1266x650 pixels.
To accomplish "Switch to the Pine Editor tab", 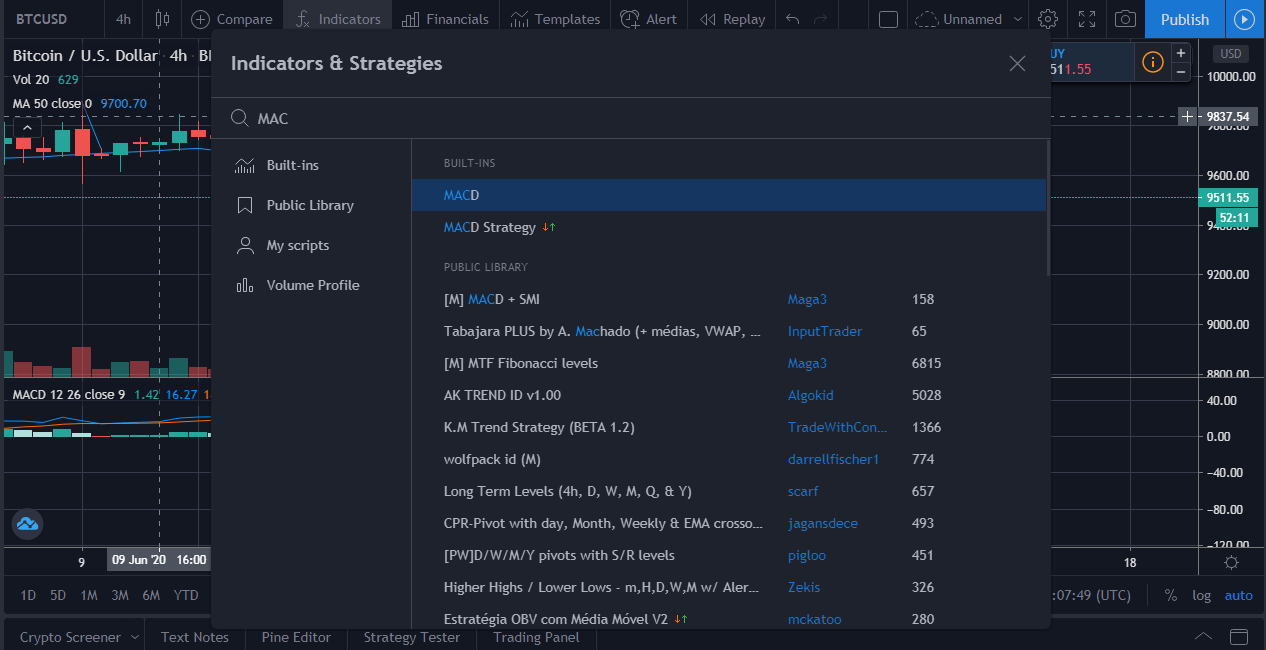I will [x=296, y=637].
